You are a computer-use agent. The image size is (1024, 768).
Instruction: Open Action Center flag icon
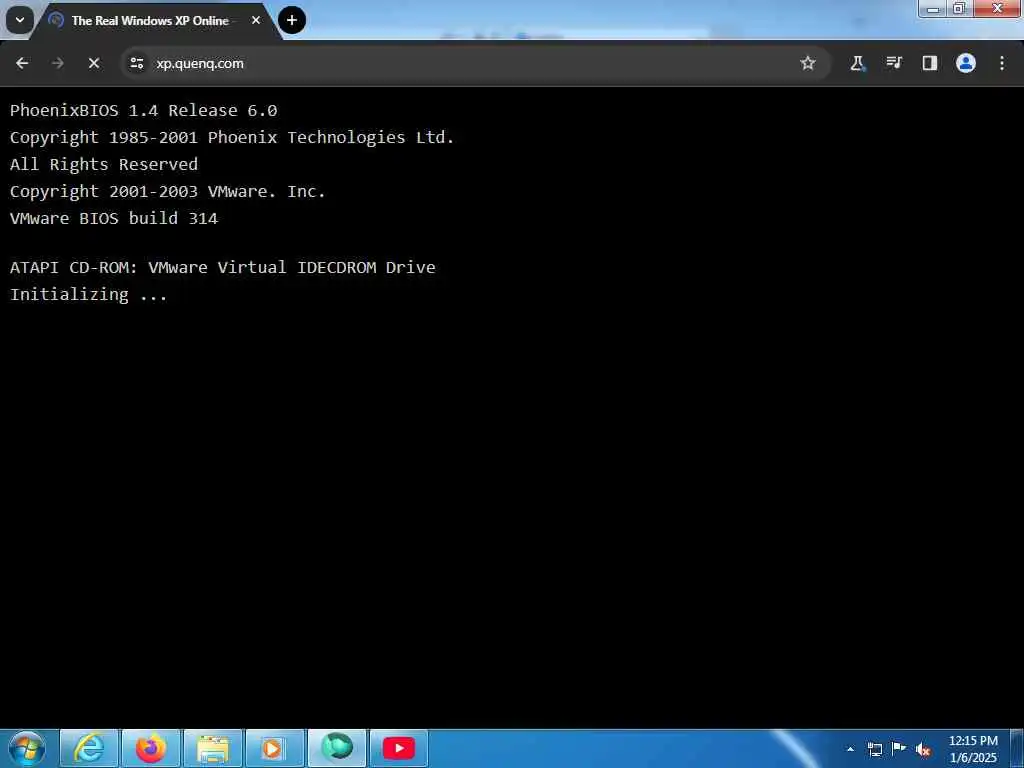pyautogui.click(x=899, y=748)
